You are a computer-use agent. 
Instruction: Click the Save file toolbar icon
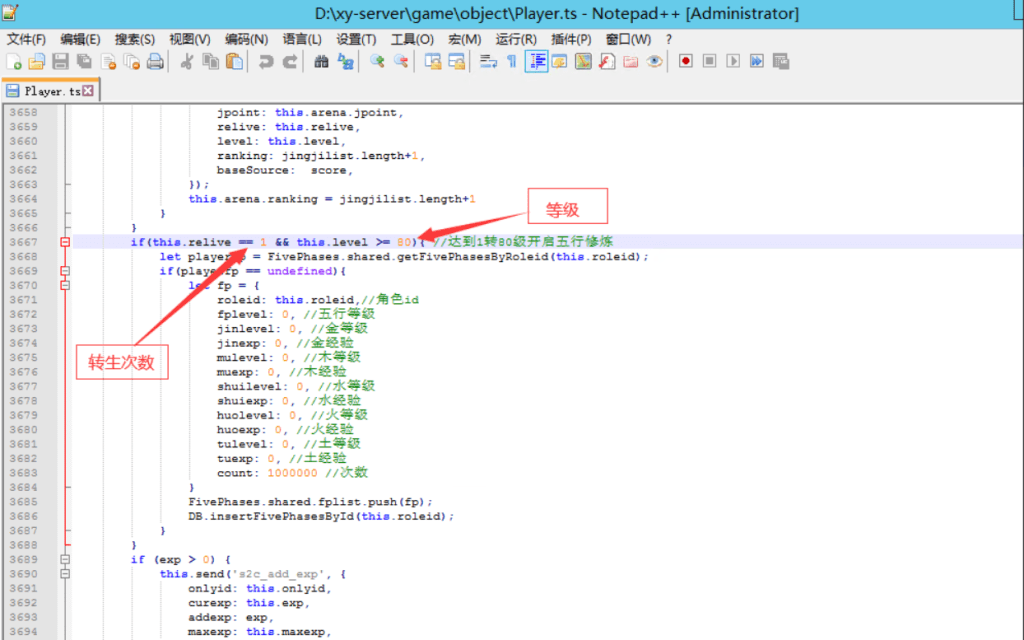pos(60,61)
